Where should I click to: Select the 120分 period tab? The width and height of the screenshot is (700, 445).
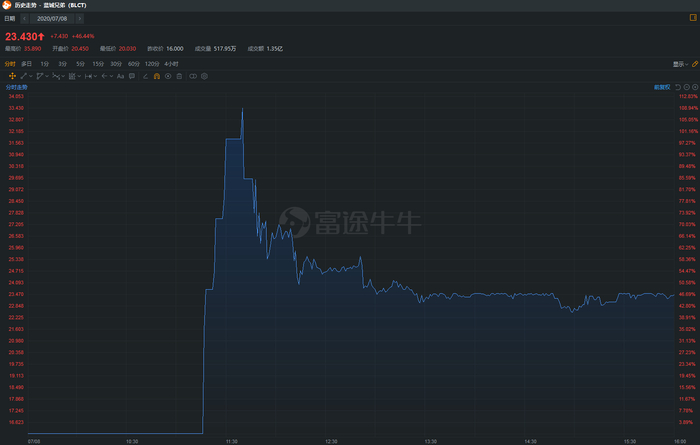(x=152, y=64)
